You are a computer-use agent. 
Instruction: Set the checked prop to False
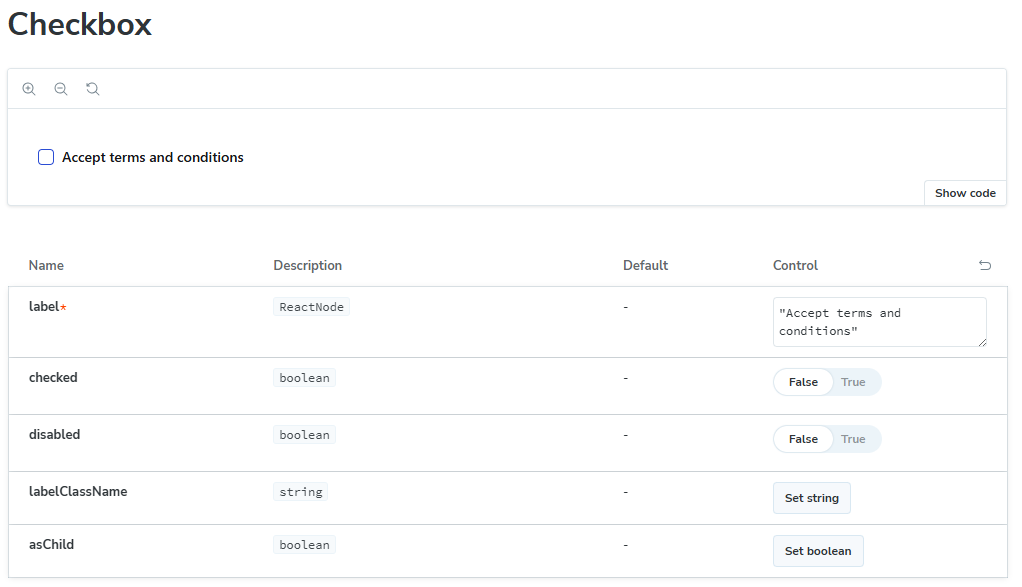803,382
